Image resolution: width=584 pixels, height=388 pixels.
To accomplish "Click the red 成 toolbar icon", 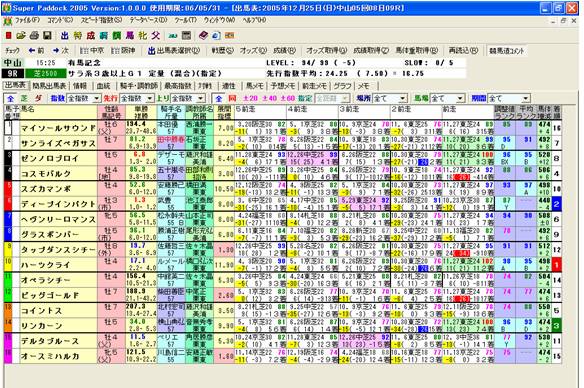I will coord(91,35).
